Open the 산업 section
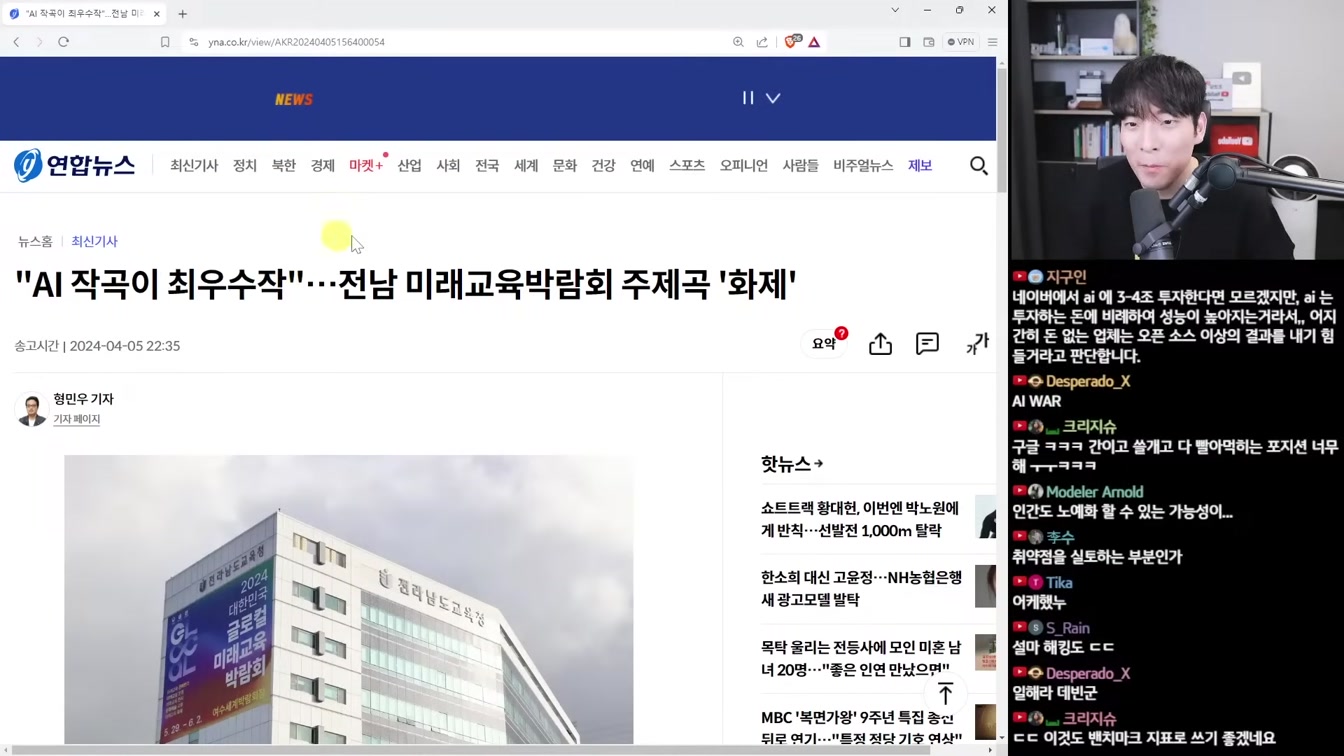Screen dimensions: 1344x756 click(410, 165)
